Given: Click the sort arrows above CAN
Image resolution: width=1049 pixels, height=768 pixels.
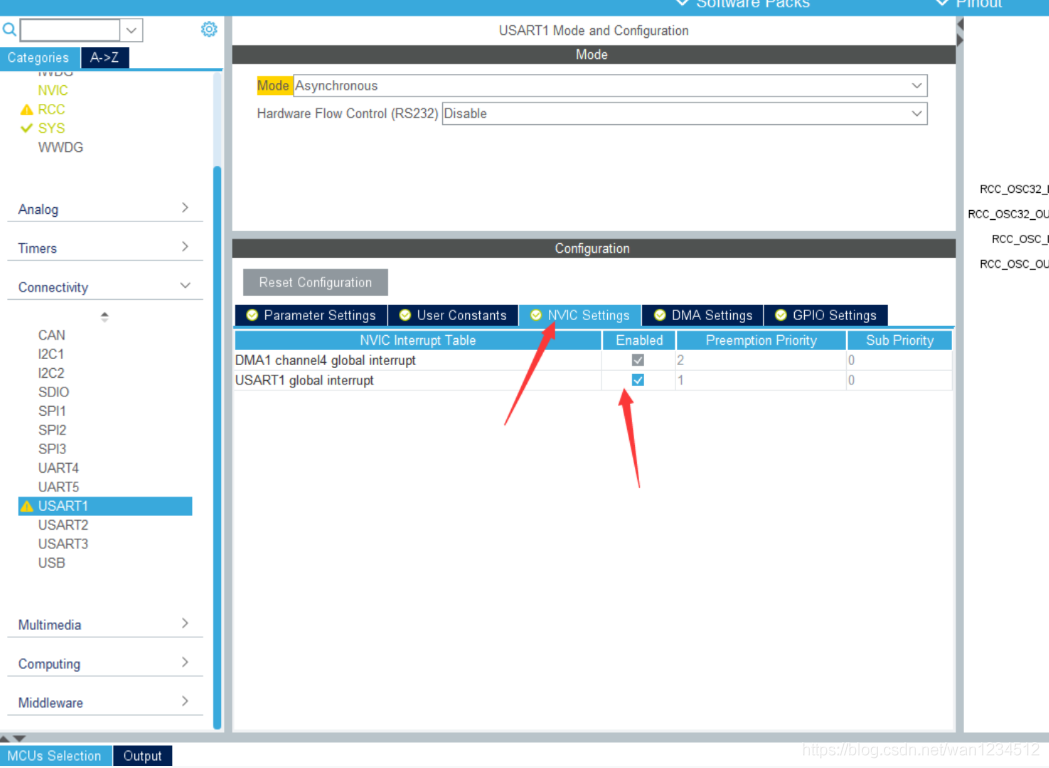Looking at the screenshot, I should [104, 316].
